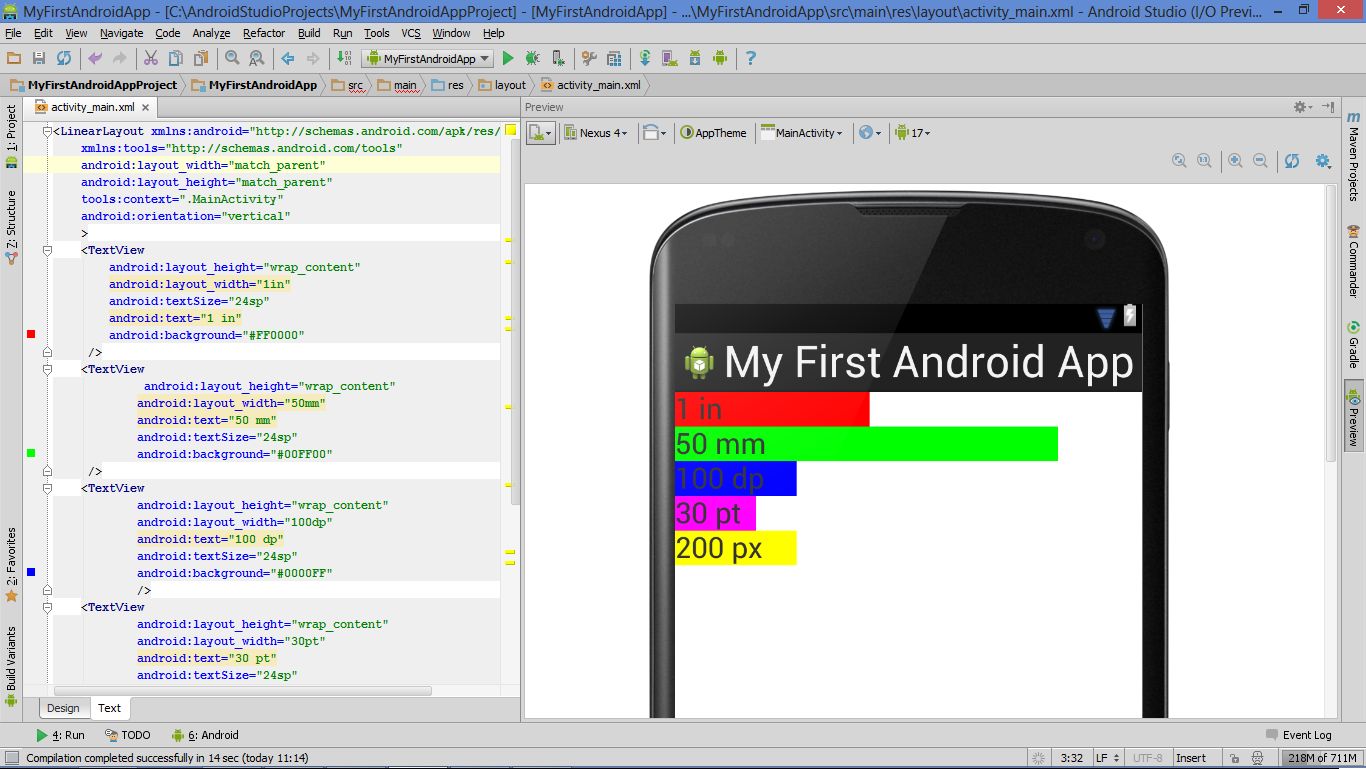The image size is (1366, 769).
Task: Open the API level 17 dropdown
Action: click(x=913, y=132)
